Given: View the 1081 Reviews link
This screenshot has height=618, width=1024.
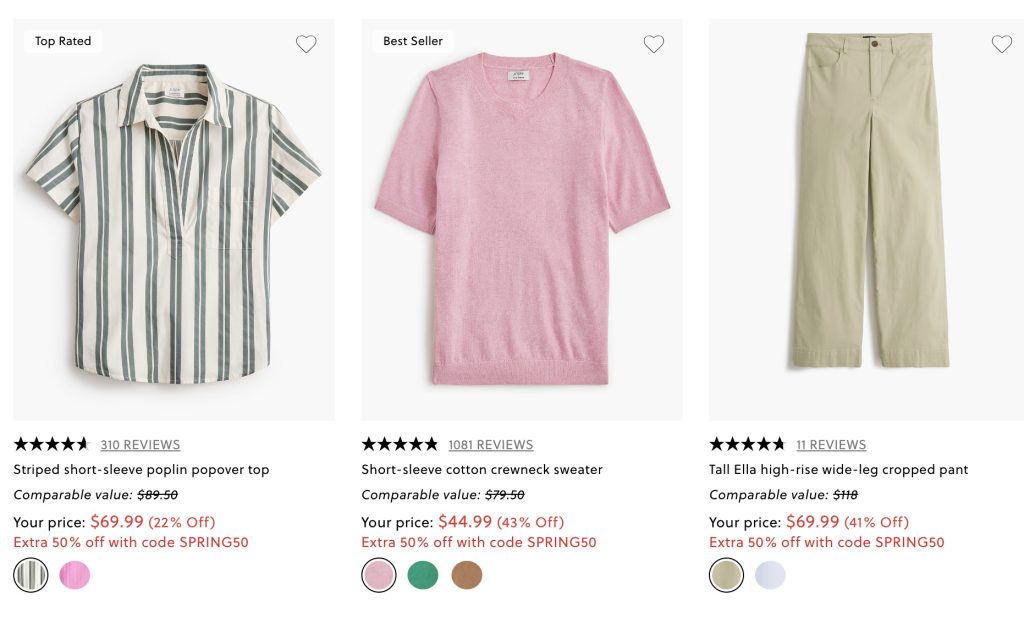Looking at the screenshot, I should pyautogui.click(x=490, y=445).
